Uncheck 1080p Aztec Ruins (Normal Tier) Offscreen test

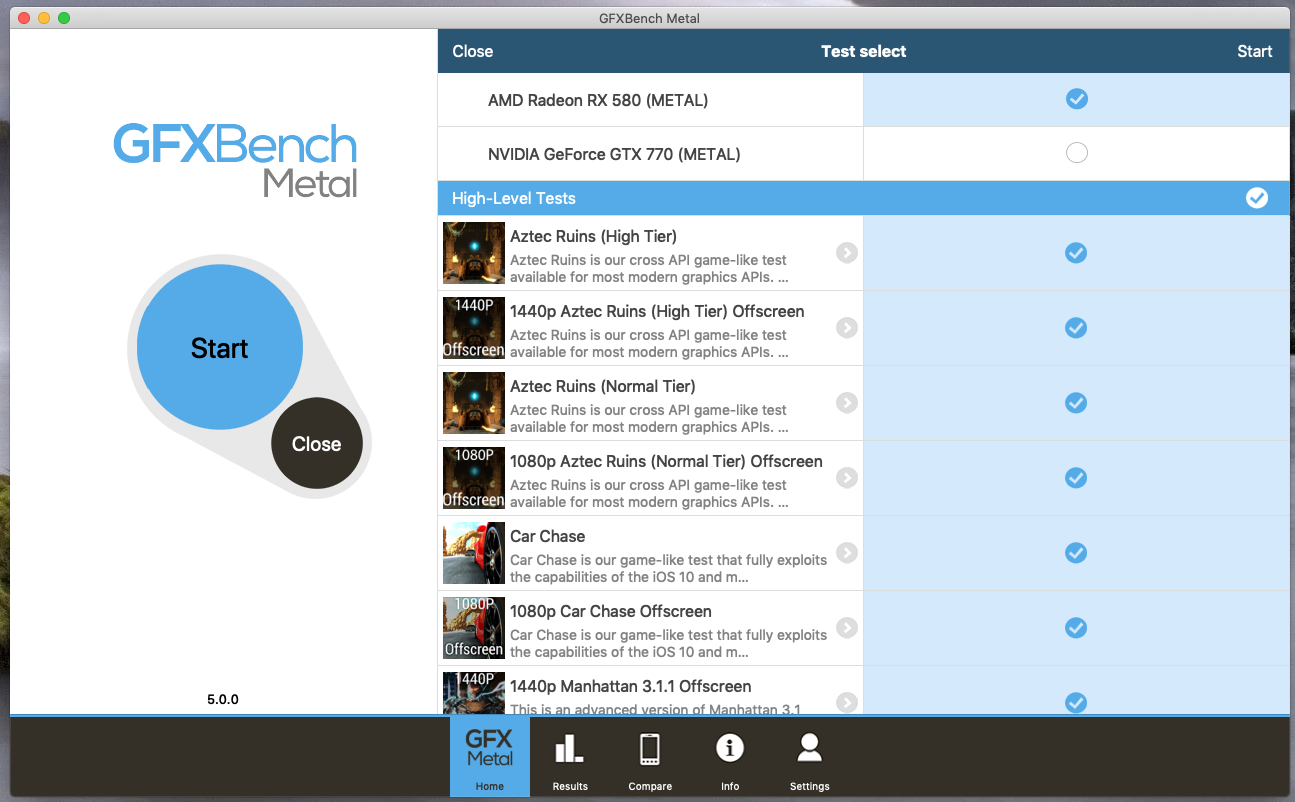point(1076,478)
